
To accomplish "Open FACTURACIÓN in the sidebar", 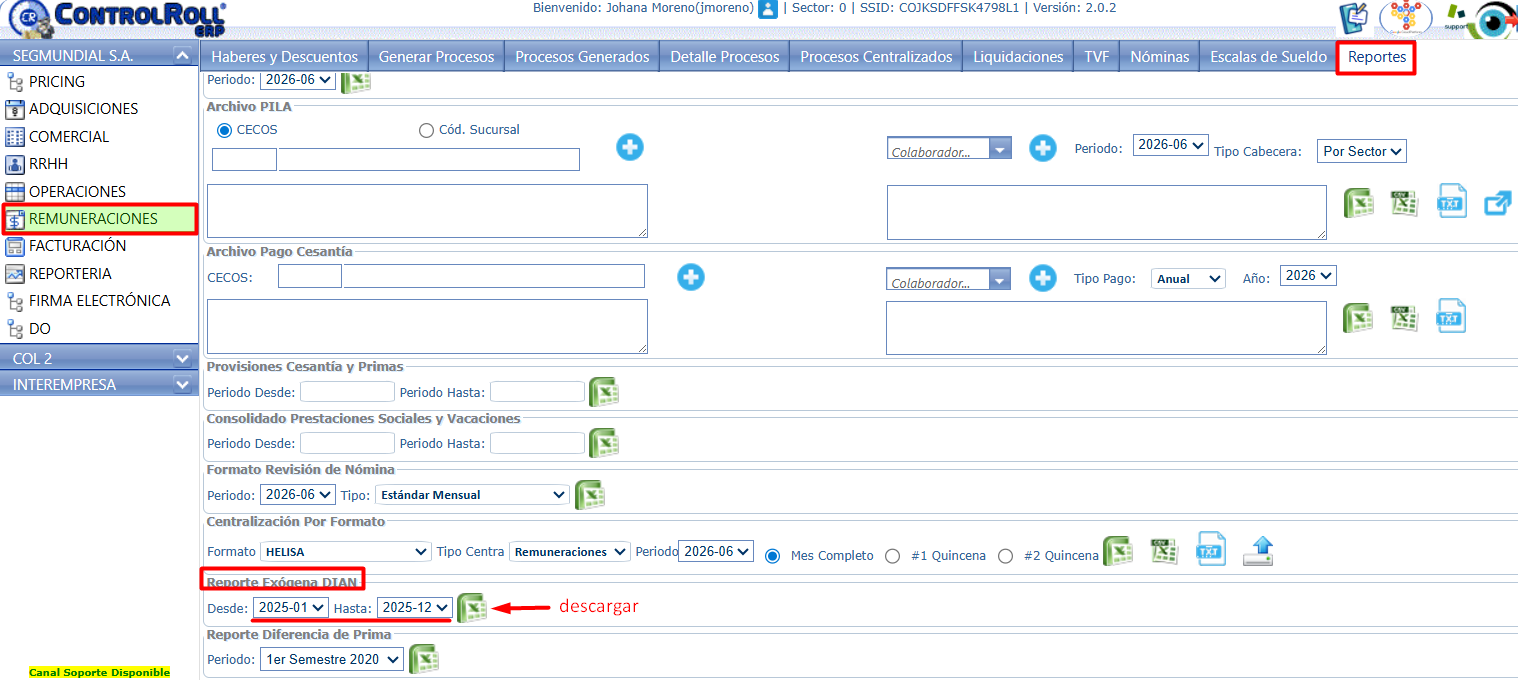I will coord(77,246).
